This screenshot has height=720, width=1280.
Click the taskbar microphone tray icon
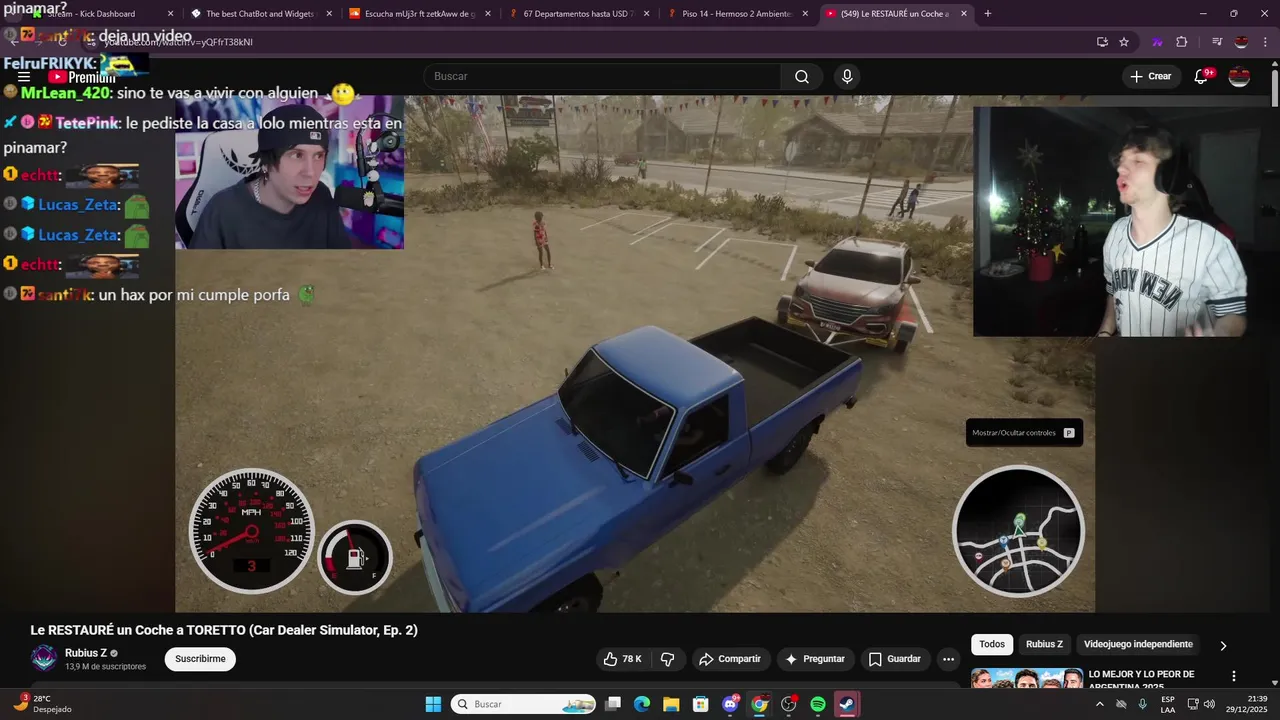point(1142,704)
